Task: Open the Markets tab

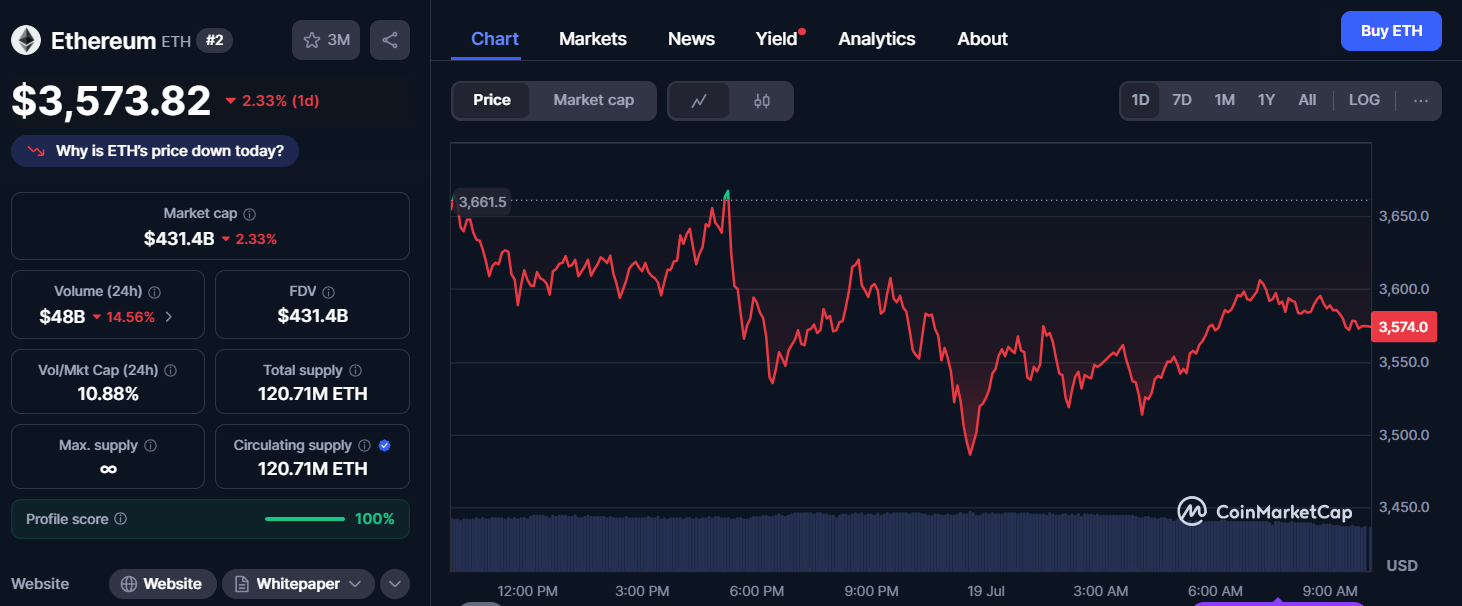Action: point(593,39)
